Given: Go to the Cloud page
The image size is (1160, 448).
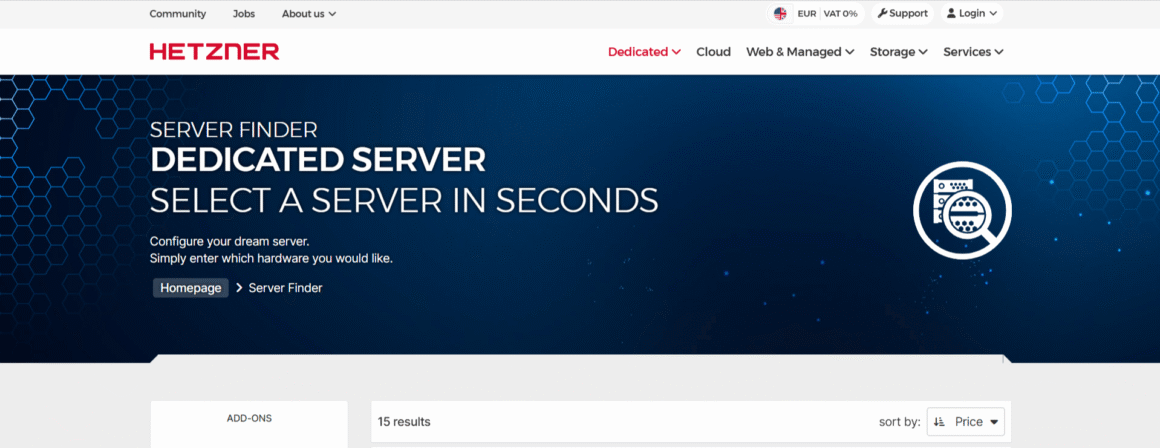Looking at the screenshot, I should [x=713, y=52].
